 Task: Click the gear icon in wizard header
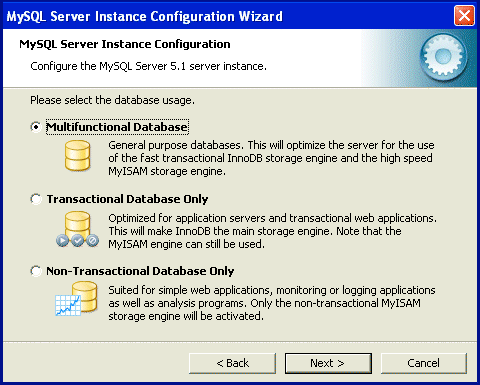point(443,56)
